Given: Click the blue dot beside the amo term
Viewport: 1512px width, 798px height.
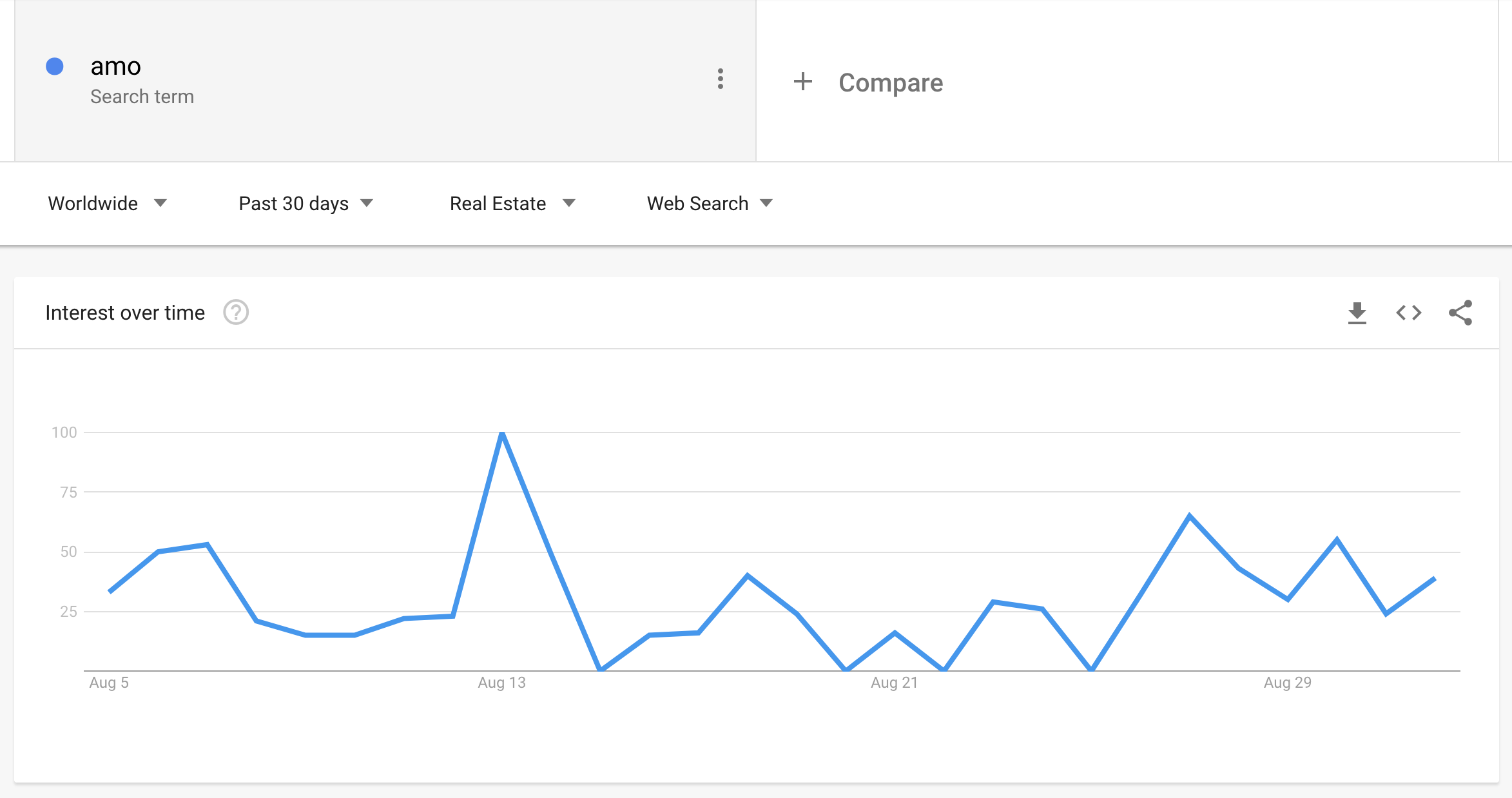Looking at the screenshot, I should [x=55, y=65].
